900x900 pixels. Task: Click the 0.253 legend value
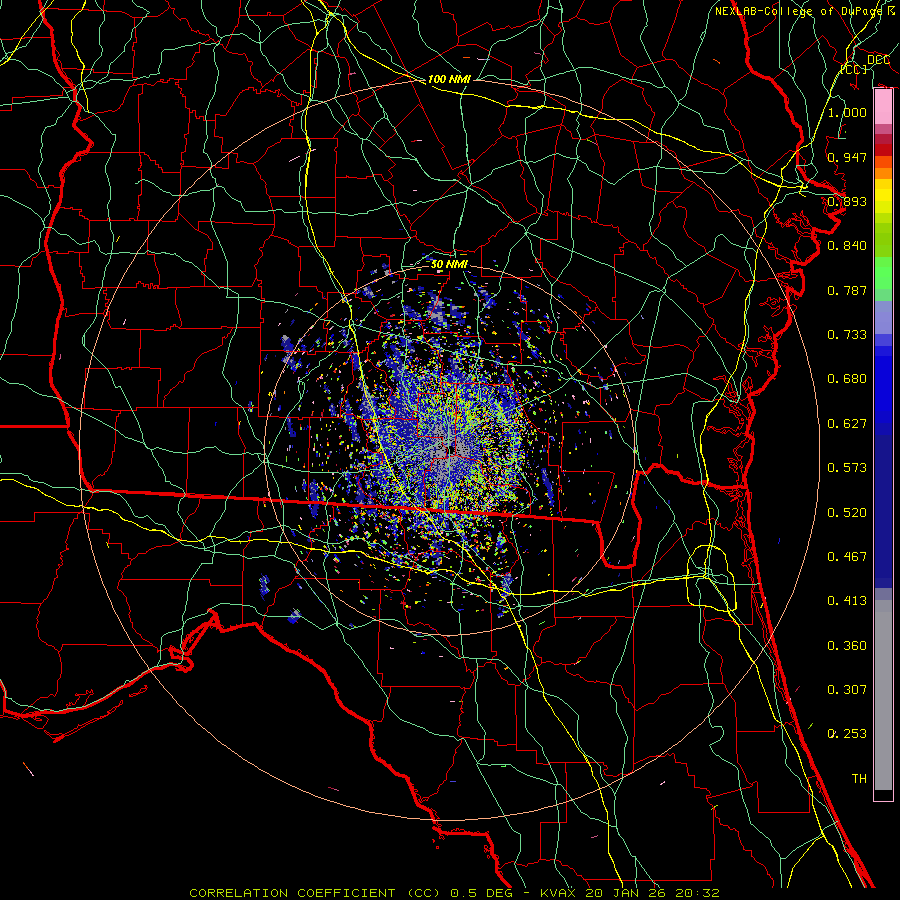[x=847, y=734]
